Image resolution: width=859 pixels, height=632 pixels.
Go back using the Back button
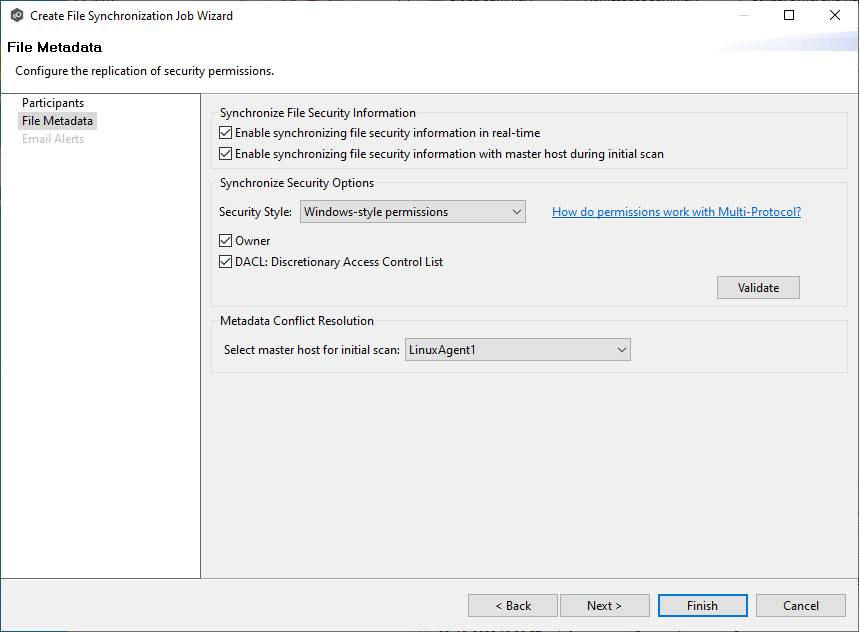pos(512,605)
